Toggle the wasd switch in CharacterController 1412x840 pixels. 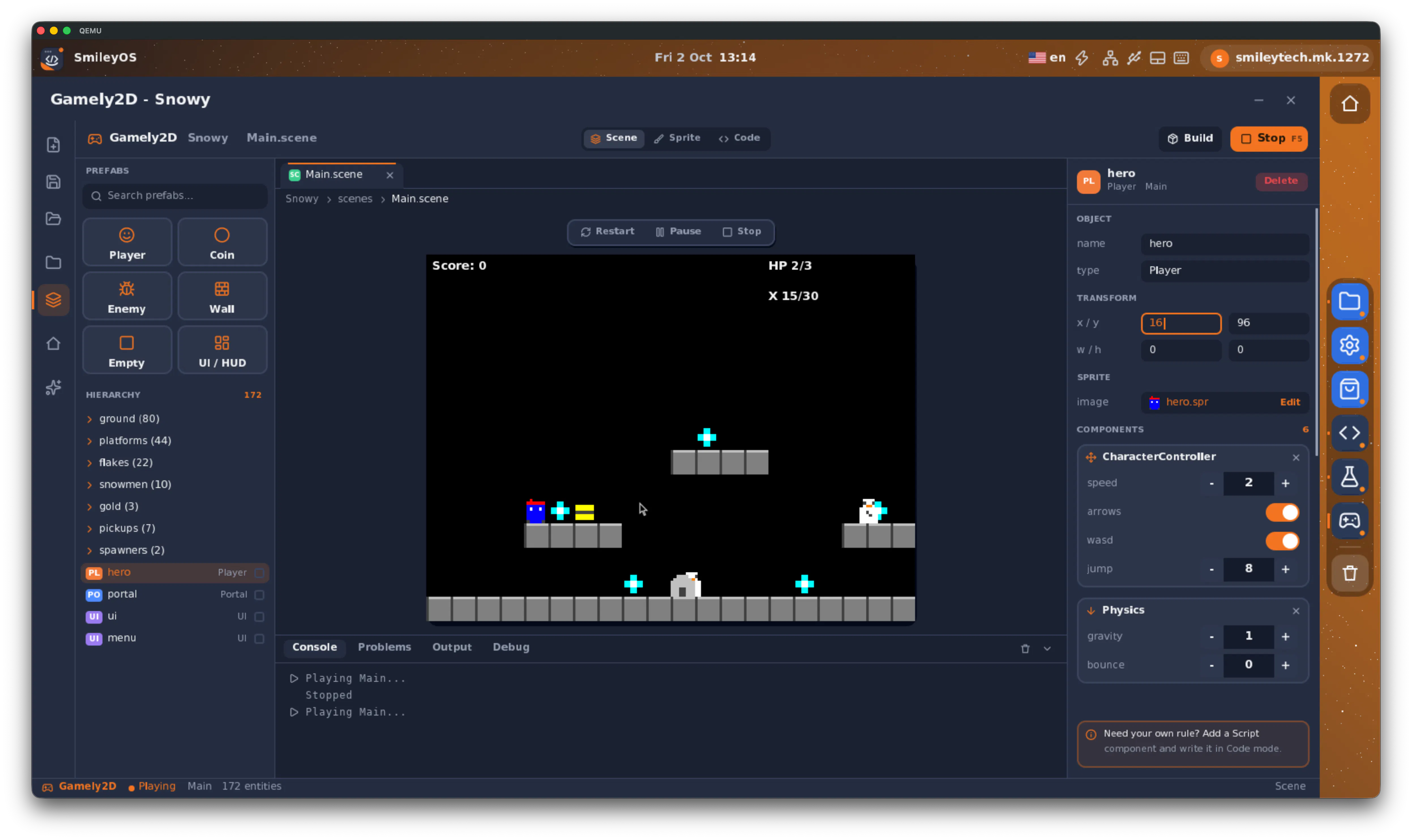1282,541
